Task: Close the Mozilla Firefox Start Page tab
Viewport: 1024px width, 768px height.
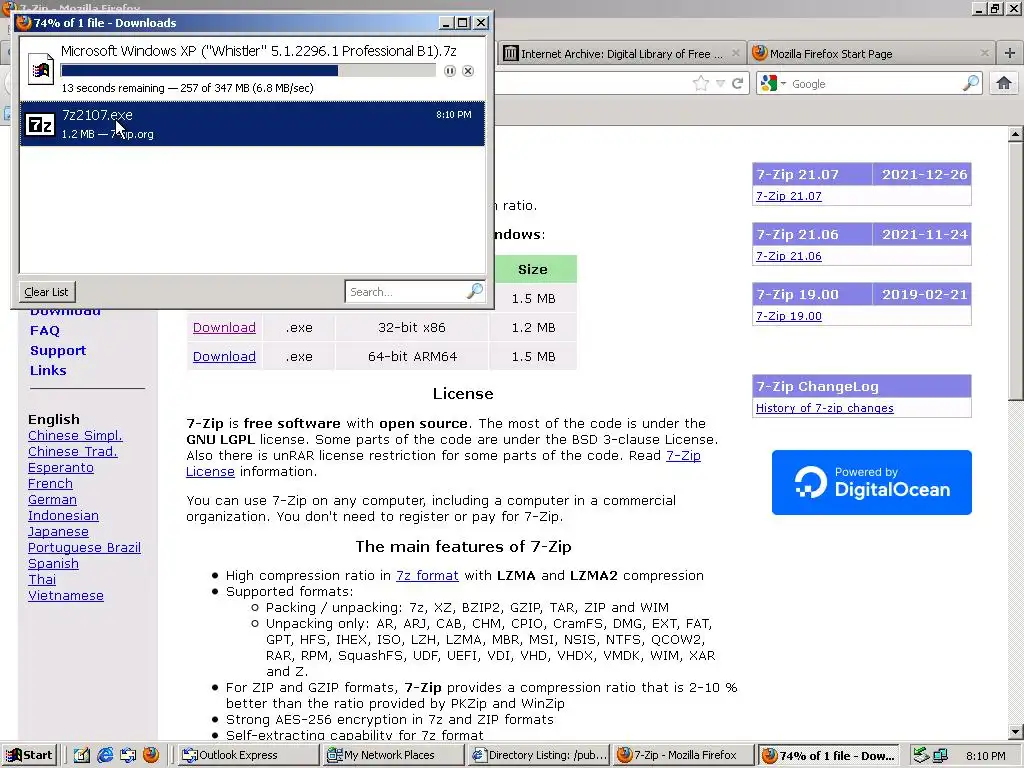Action: [985, 54]
